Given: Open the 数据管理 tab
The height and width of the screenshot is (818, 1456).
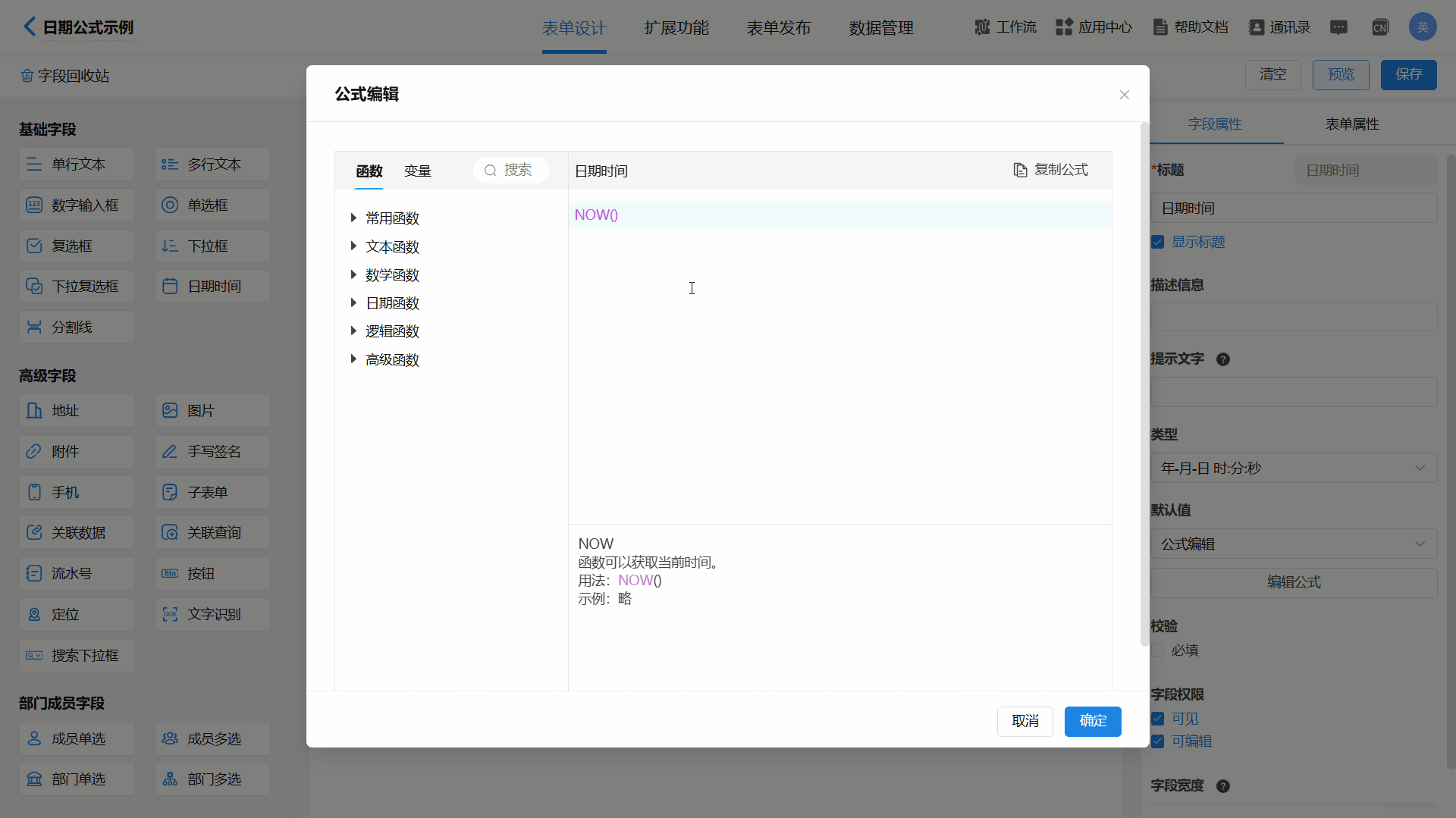Looking at the screenshot, I should 881,28.
